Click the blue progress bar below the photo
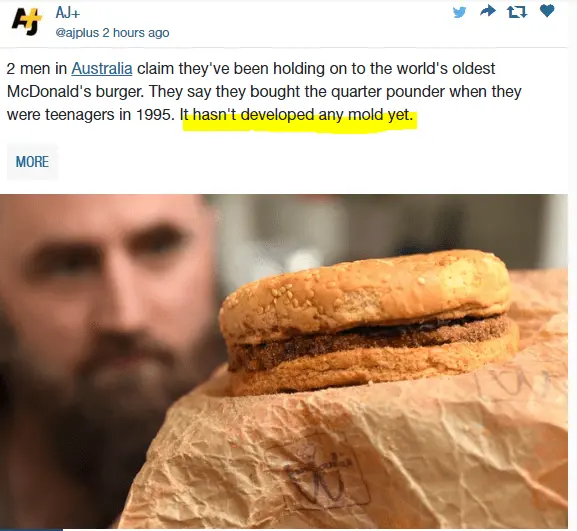This screenshot has height=531, width=577. (31, 530)
